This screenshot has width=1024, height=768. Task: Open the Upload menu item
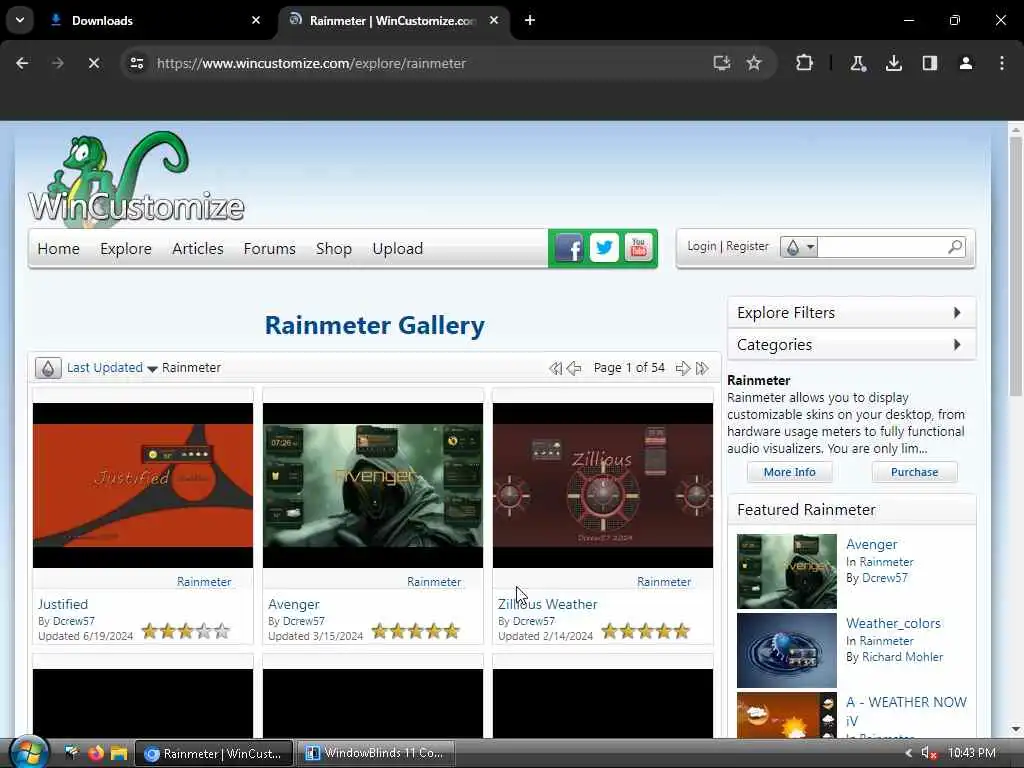click(398, 249)
